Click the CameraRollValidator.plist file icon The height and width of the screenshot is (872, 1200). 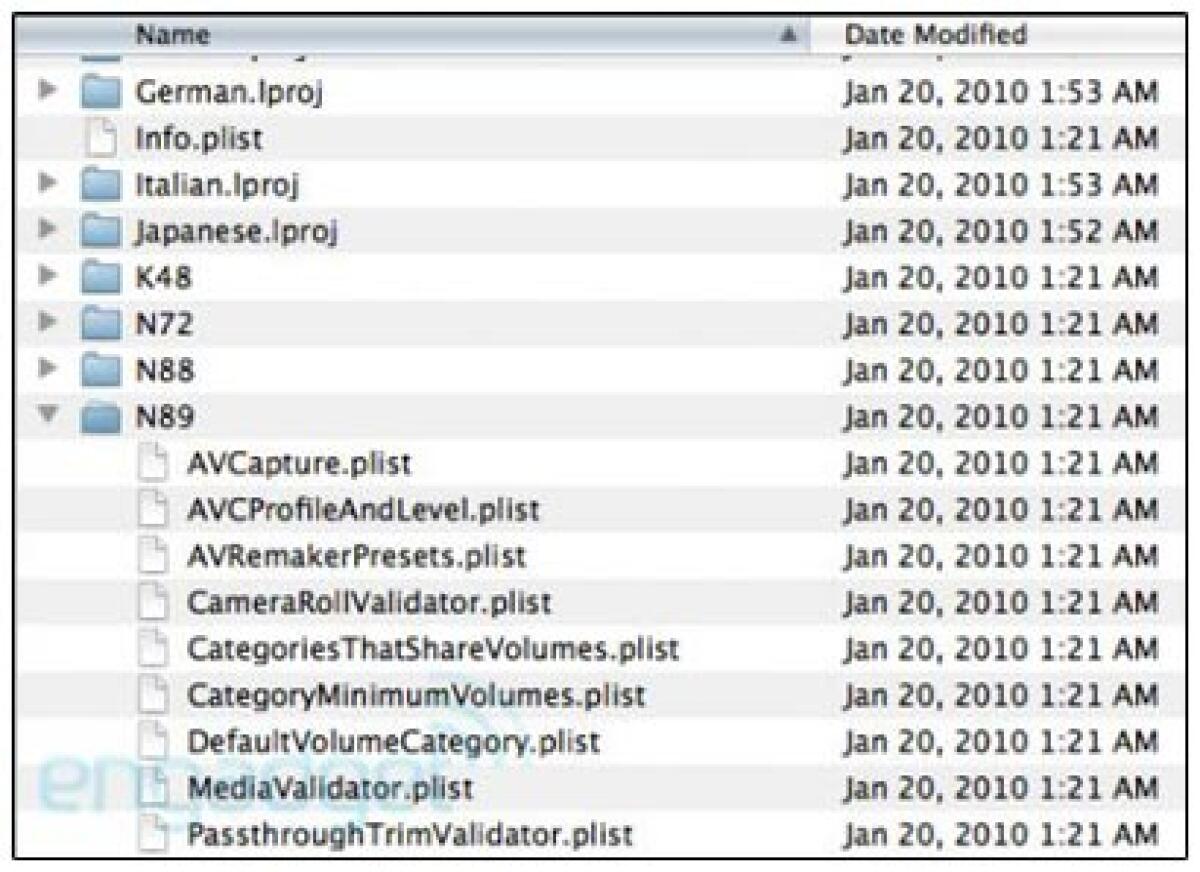(151, 602)
